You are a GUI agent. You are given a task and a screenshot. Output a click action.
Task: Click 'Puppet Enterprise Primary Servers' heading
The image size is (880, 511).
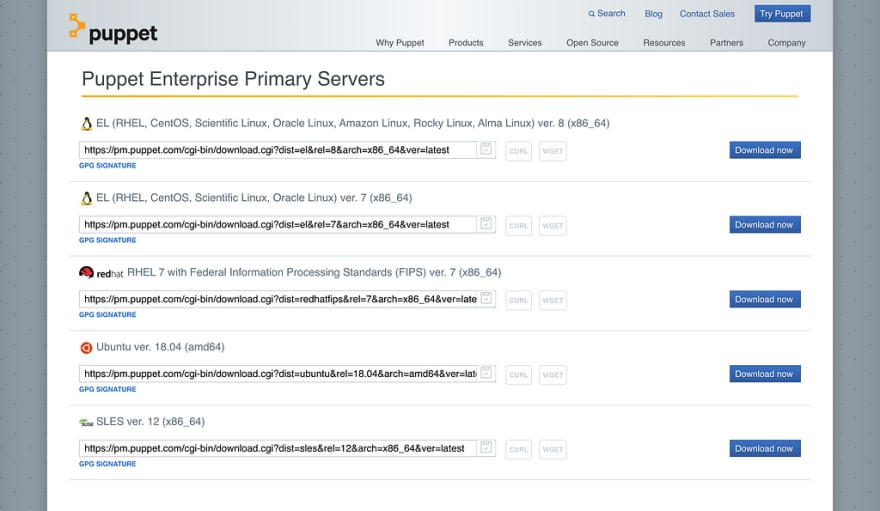click(x=233, y=79)
